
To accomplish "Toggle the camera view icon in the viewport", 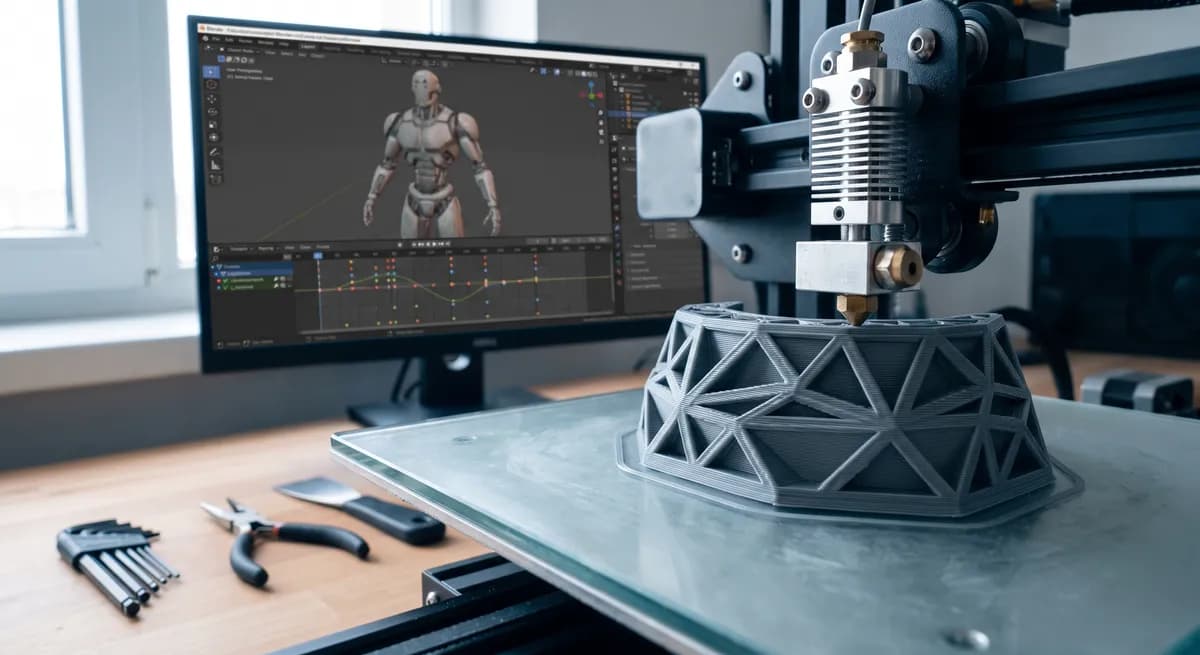I will (x=601, y=131).
